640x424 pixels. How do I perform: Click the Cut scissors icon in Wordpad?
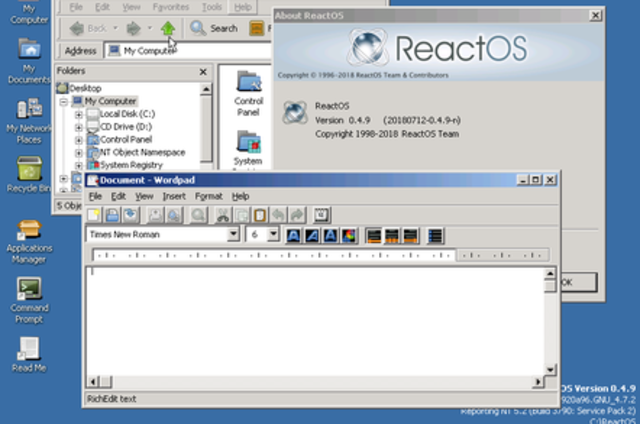(x=223, y=215)
